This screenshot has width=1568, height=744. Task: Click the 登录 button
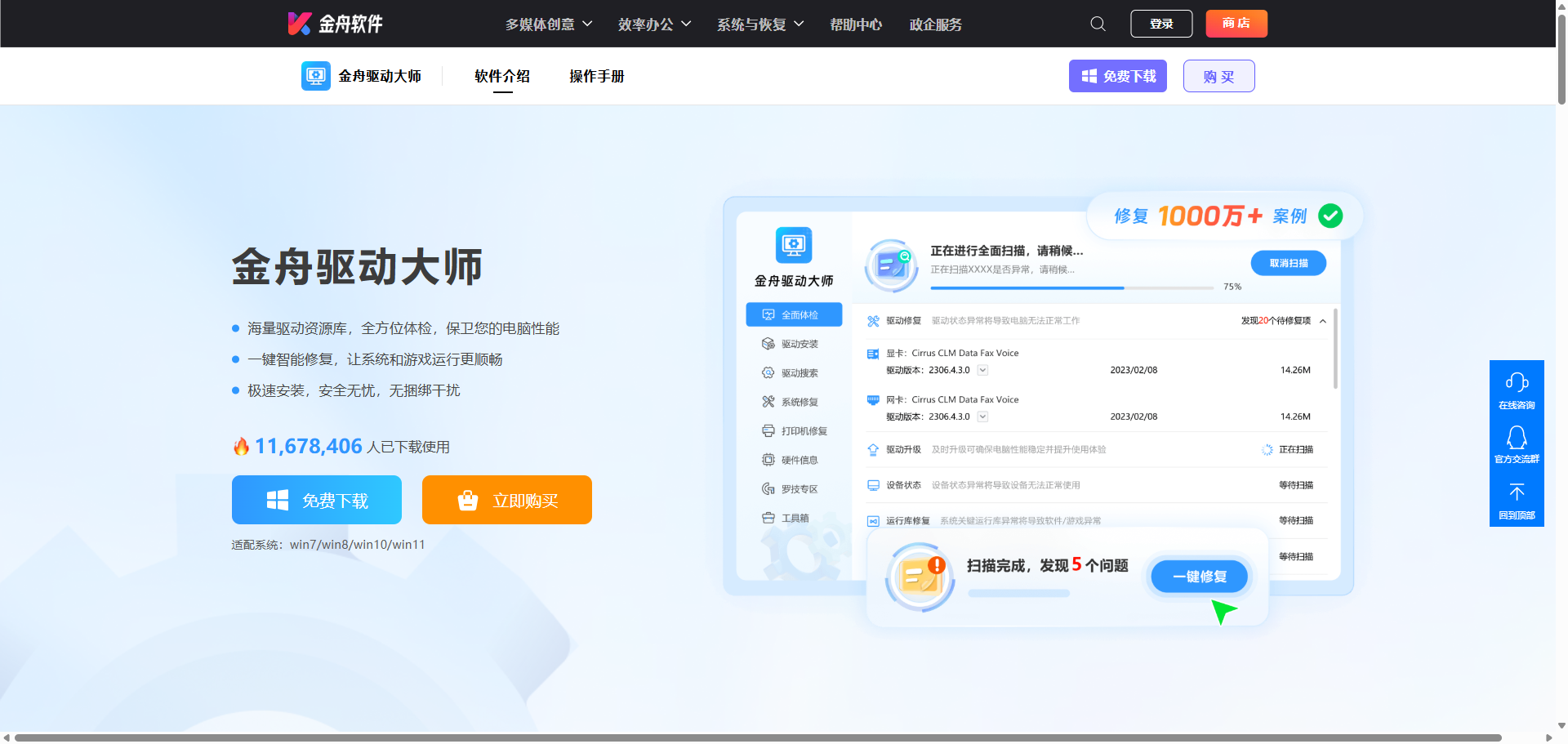[x=1161, y=24]
